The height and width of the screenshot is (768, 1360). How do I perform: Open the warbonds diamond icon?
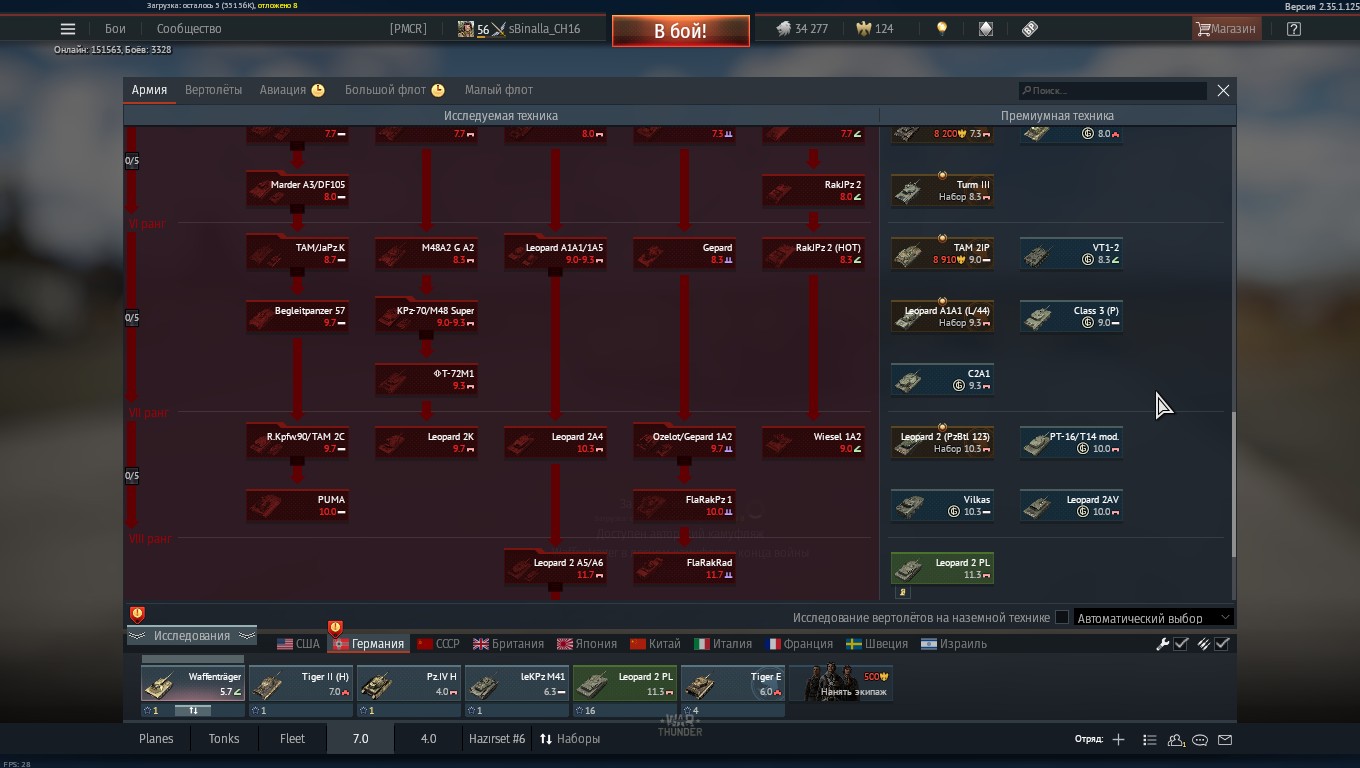[986, 29]
